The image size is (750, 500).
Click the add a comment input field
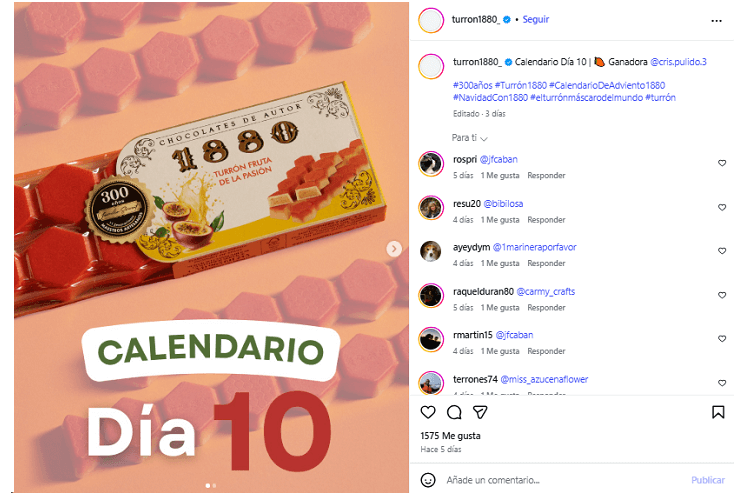[564, 480]
